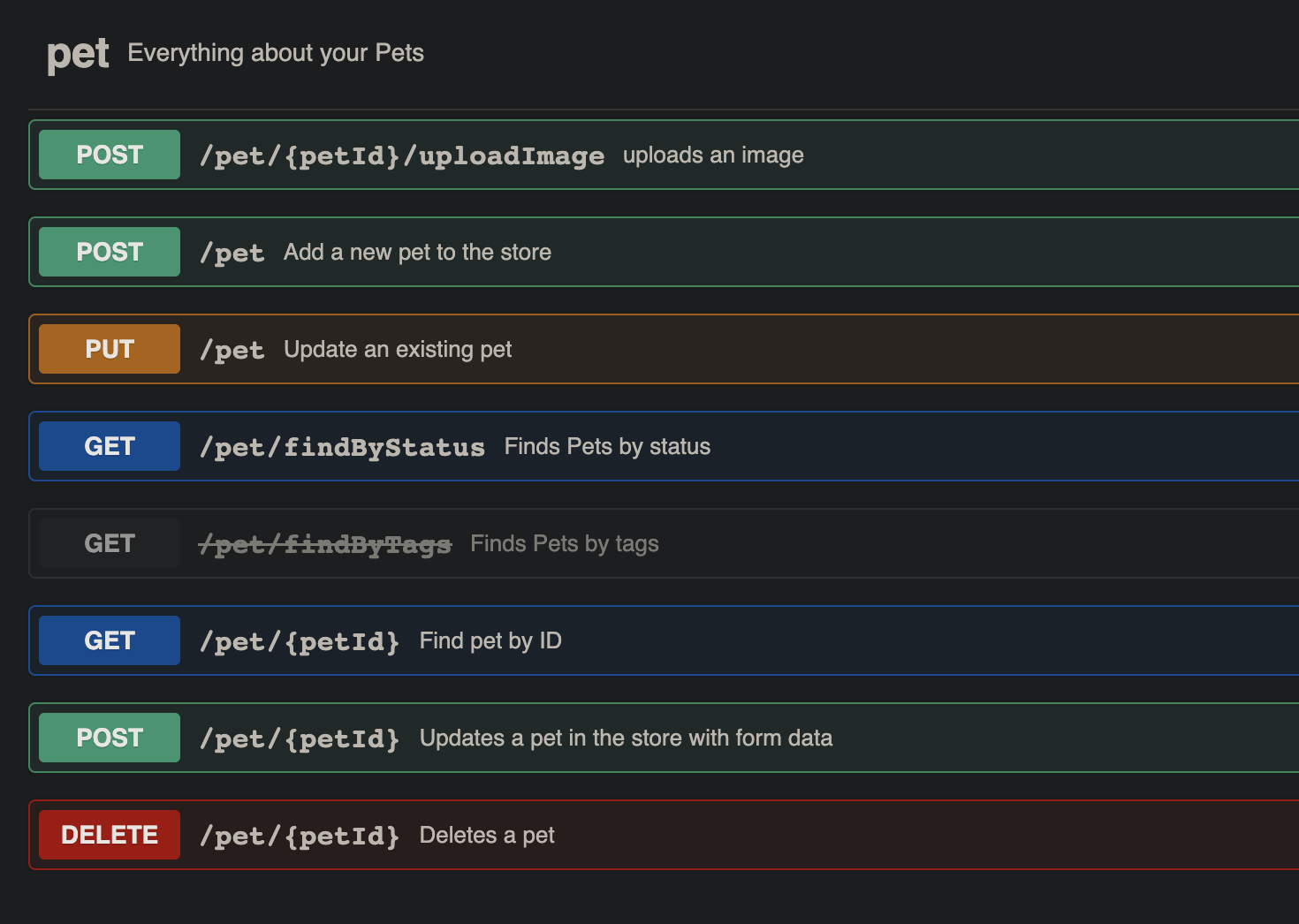Image resolution: width=1299 pixels, height=924 pixels.
Task: Click the orange PUT method badge
Action: pos(110,349)
